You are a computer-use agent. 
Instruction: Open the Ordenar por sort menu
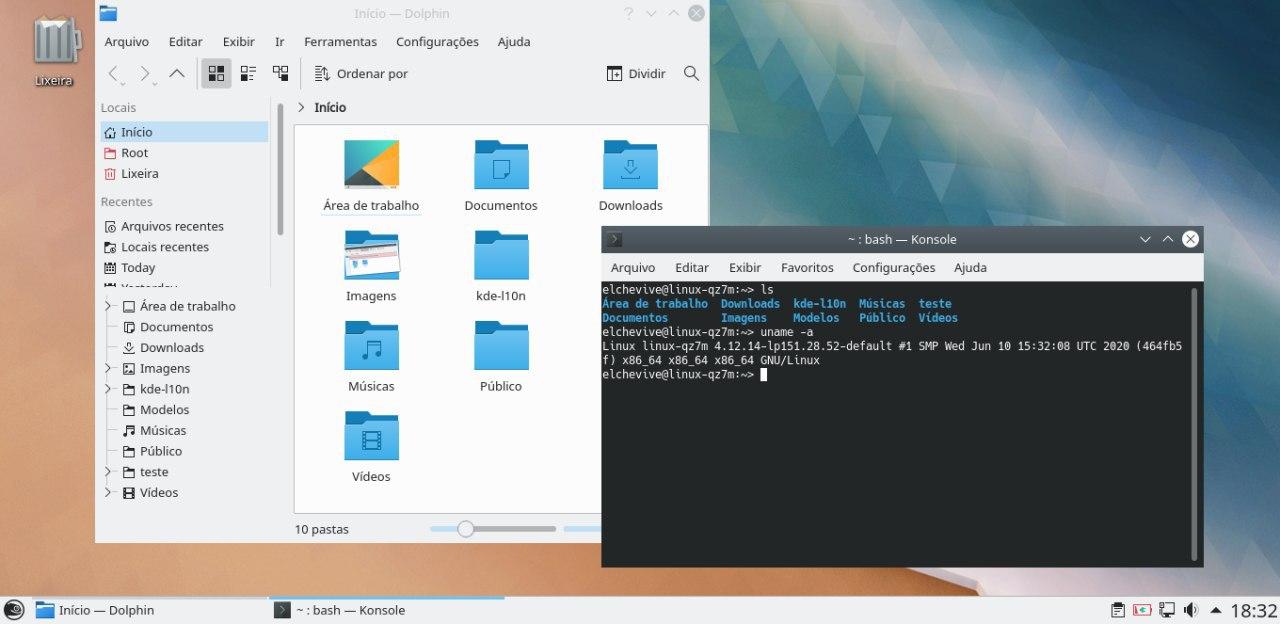point(361,74)
